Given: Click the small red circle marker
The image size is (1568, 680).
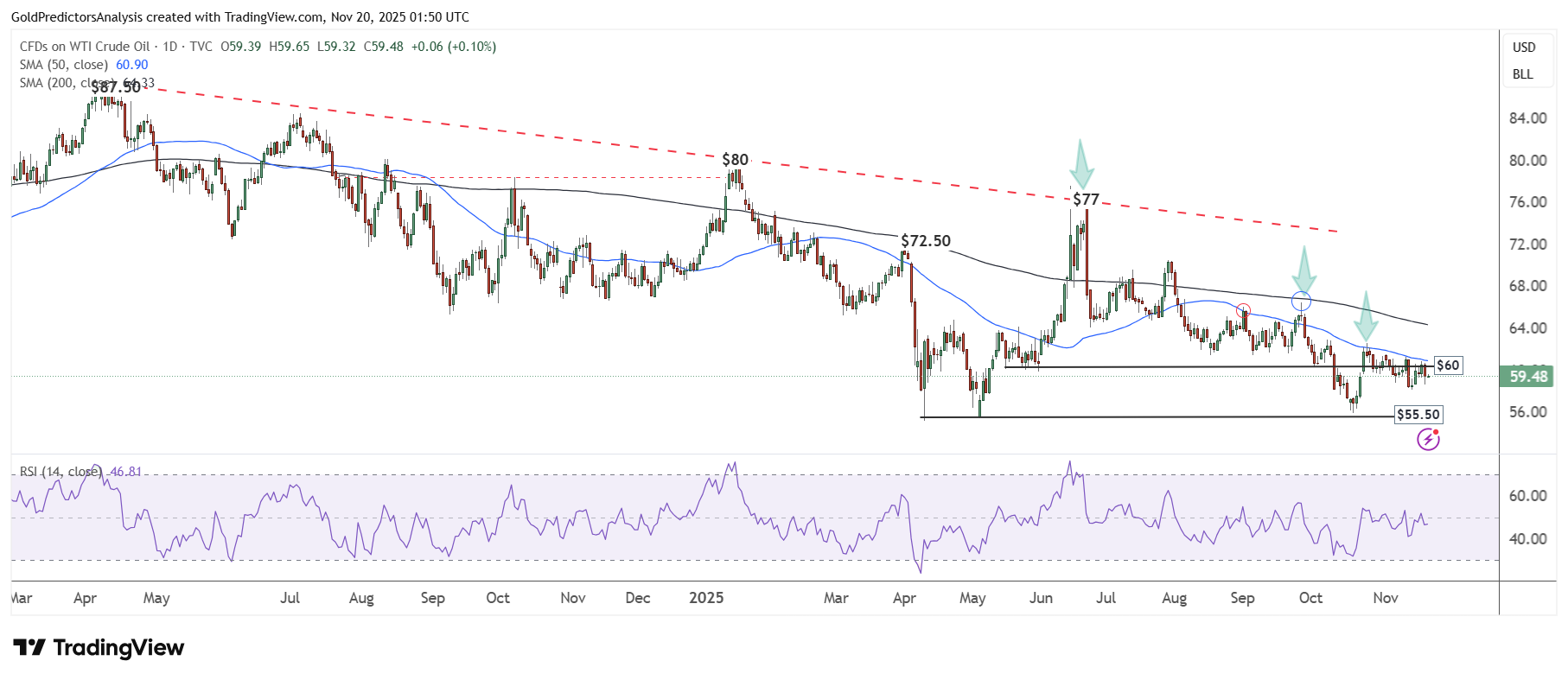Looking at the screenshot, I should tap(1243, 310).
